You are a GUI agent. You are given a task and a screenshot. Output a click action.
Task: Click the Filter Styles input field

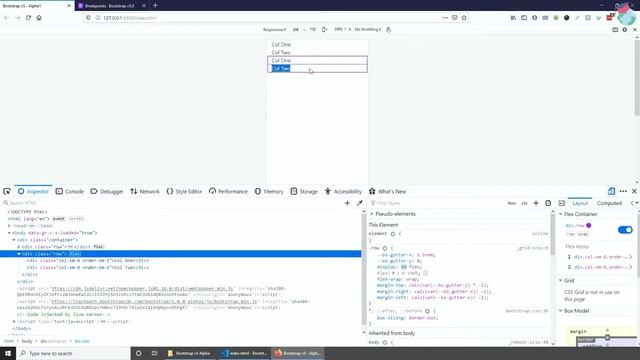click(x=437, y=203)
